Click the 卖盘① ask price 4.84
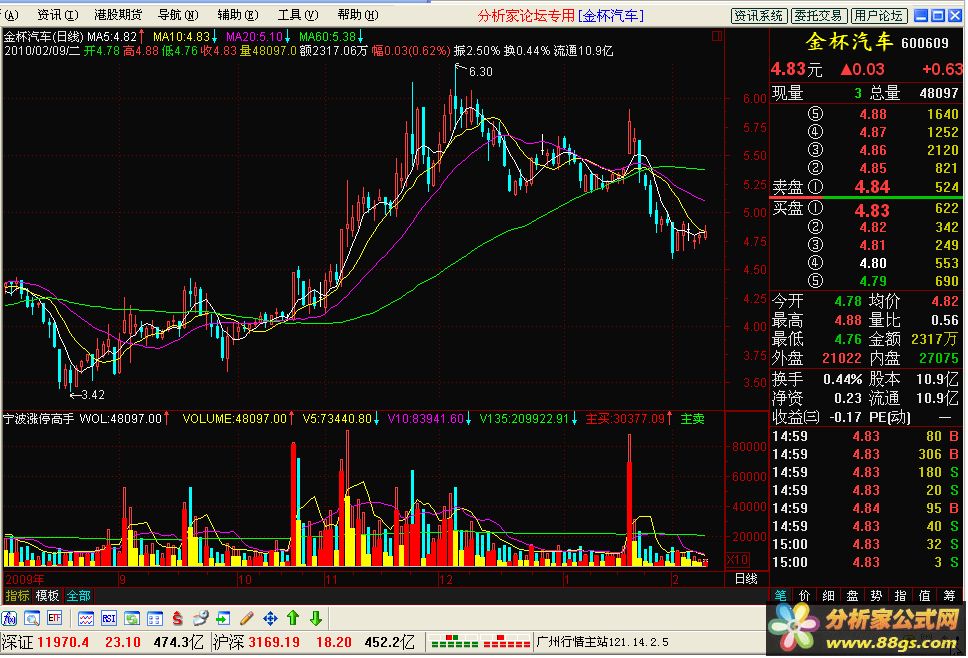The width and height of the screenshot is (968, 658). tap(872, 186)
